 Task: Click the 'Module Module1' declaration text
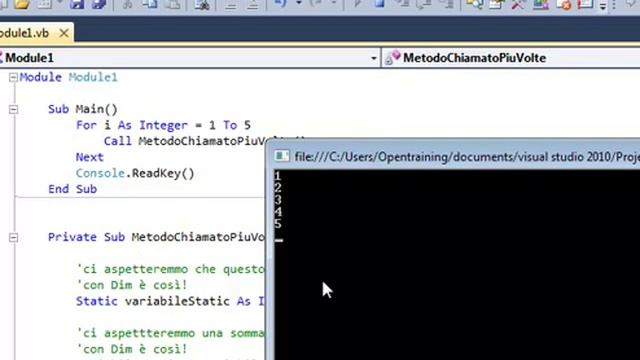(69, 77)
